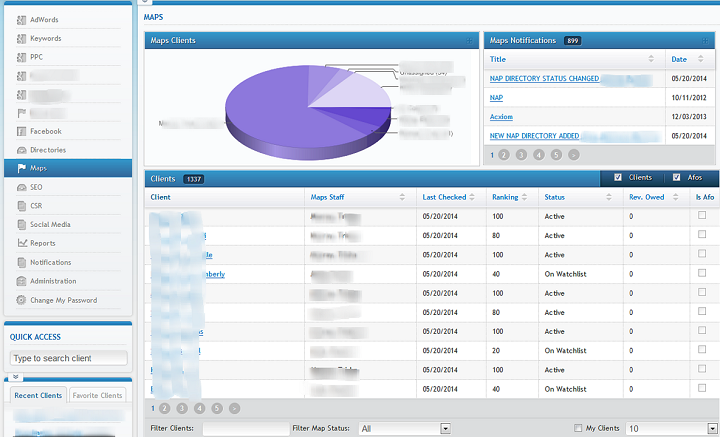Viewport: 720px width, 437px height.
Task: Open Directories via its sidebar icon
Action: pyautogui.click(x=21, y=150)
